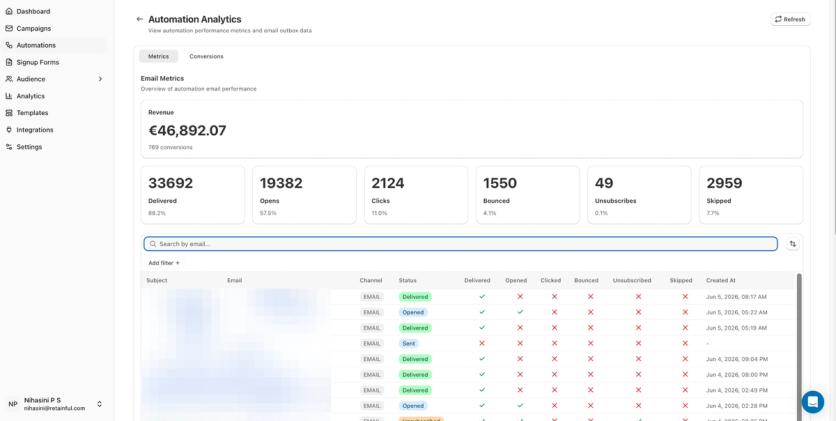Click Opened badge in 02:28 PM row
836x421 pixels.
(413, 406)
